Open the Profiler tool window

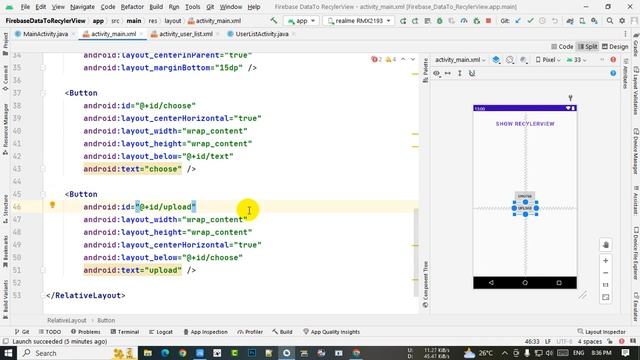tap(250, 332)
